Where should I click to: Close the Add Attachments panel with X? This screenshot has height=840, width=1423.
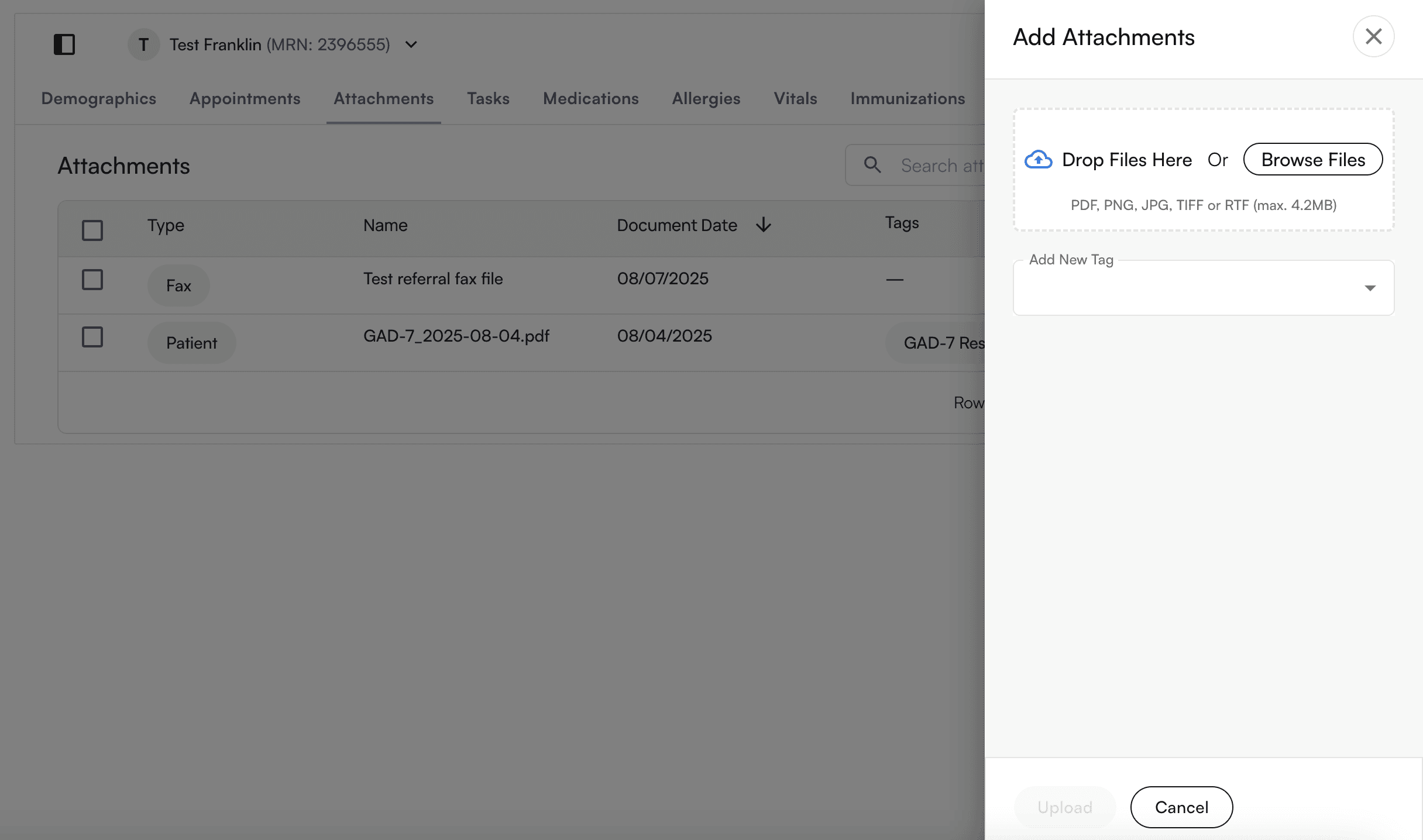1373,36
